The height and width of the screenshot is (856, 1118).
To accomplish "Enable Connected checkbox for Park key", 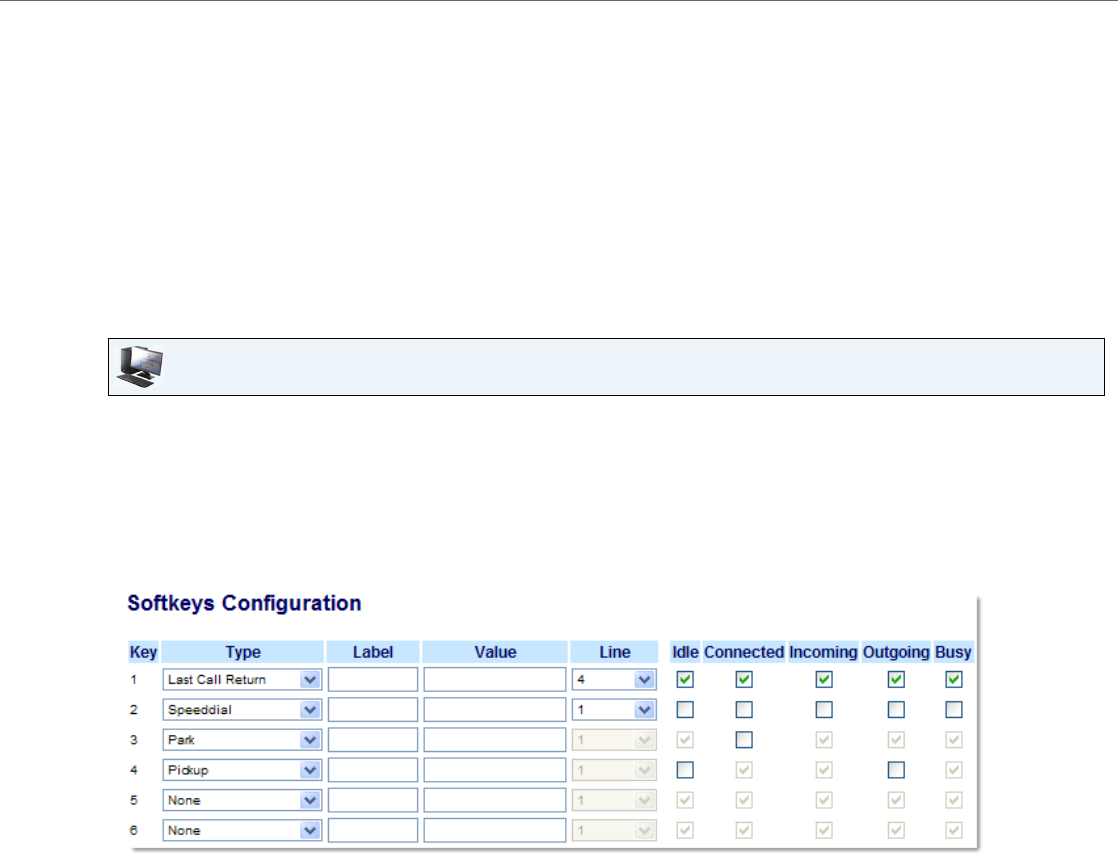I will [744, 740].
